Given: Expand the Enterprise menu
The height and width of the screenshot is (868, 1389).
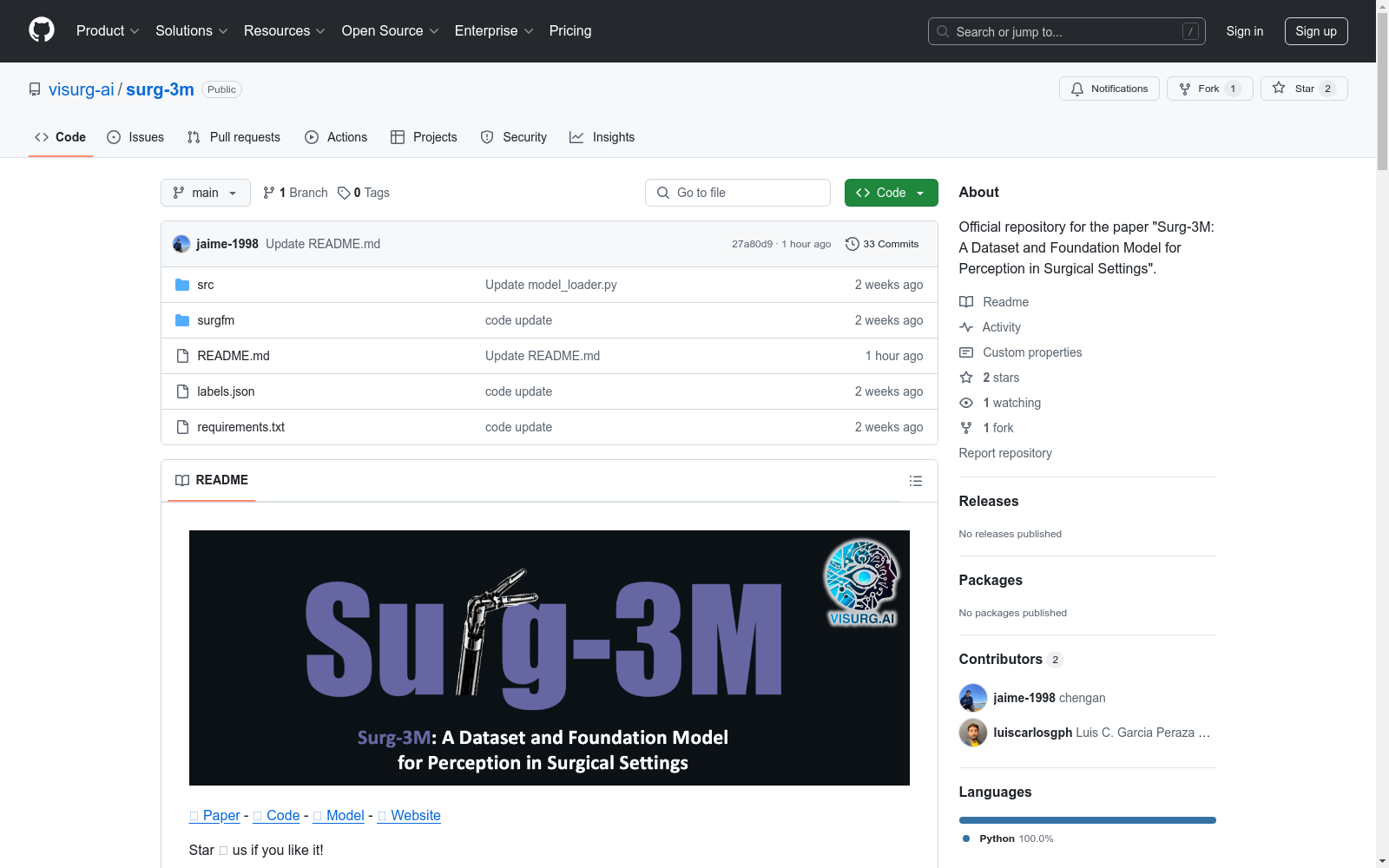Looking at the screenshot, I should click(494, 30).
